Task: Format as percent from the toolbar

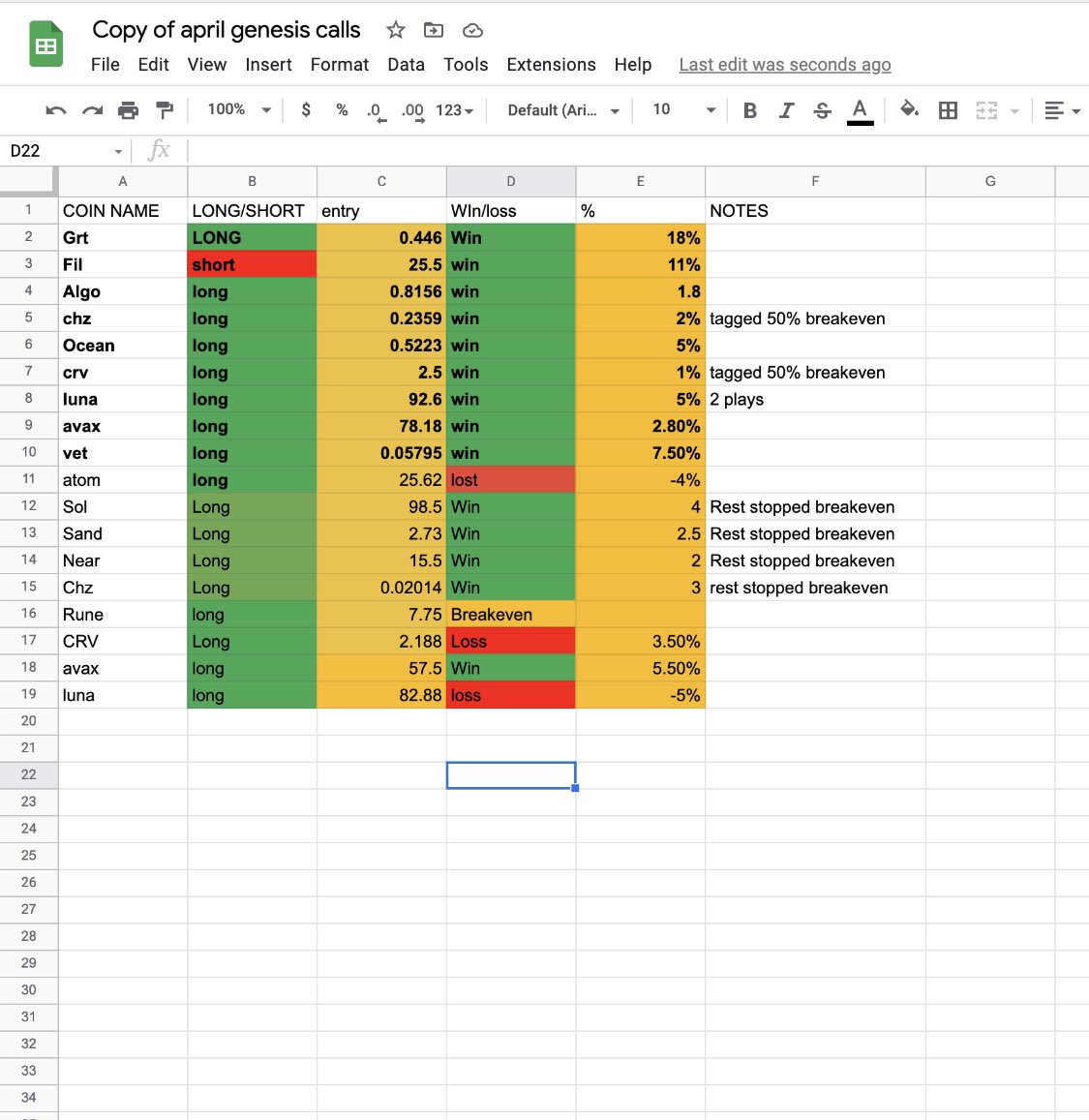Action: [342, 110]
